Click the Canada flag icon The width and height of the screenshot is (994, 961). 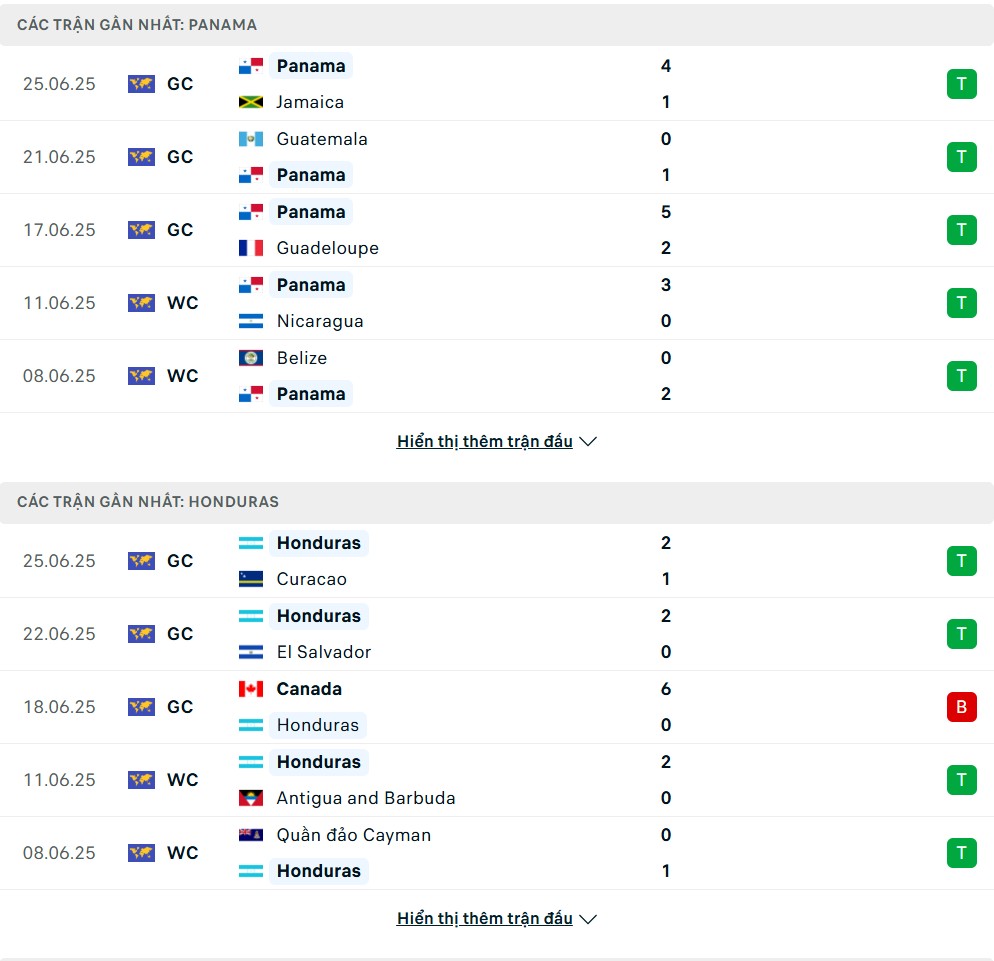click(250, 688)
